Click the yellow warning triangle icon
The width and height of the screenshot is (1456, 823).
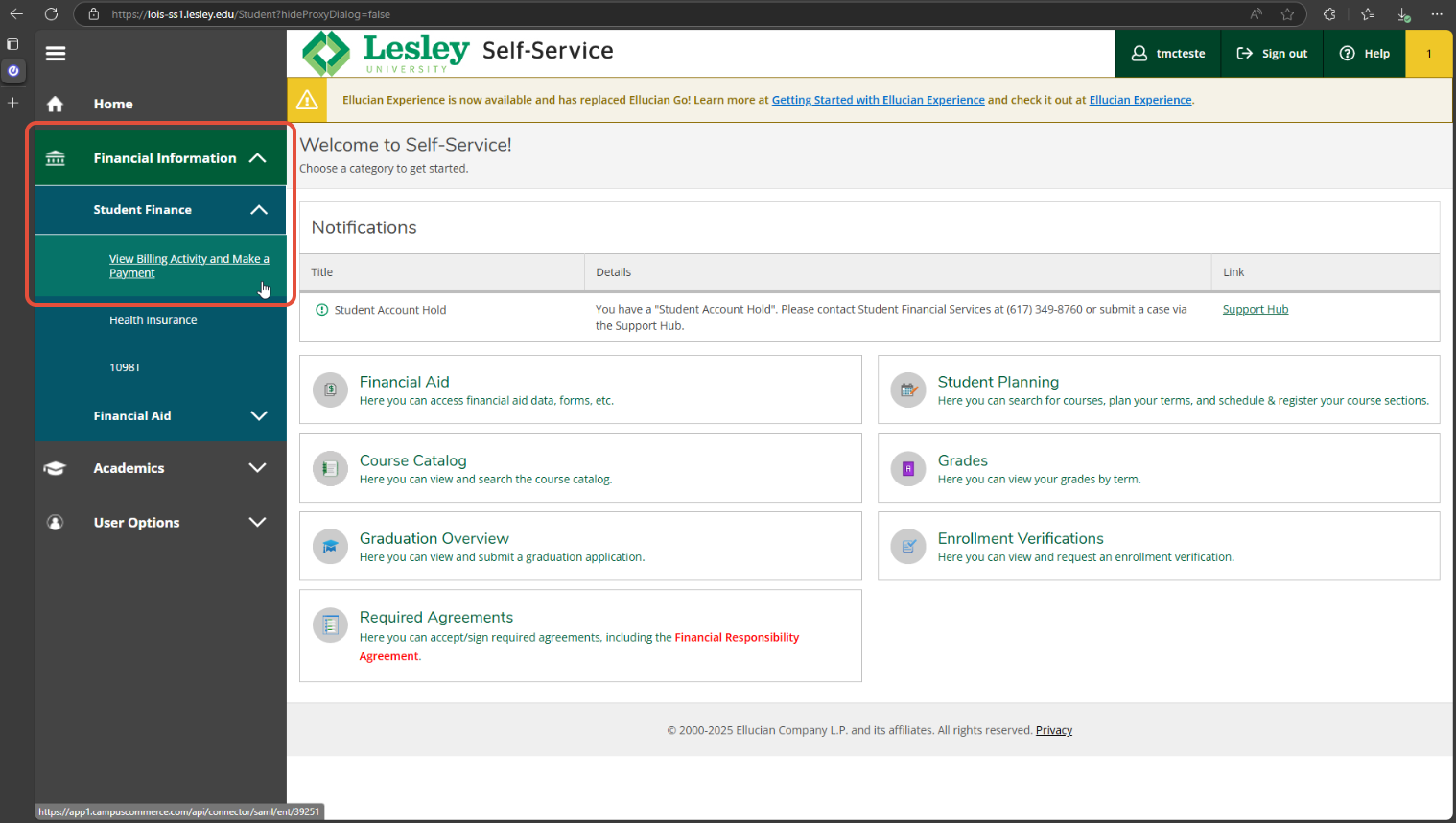pyautogui.click(x=307, y=100)
